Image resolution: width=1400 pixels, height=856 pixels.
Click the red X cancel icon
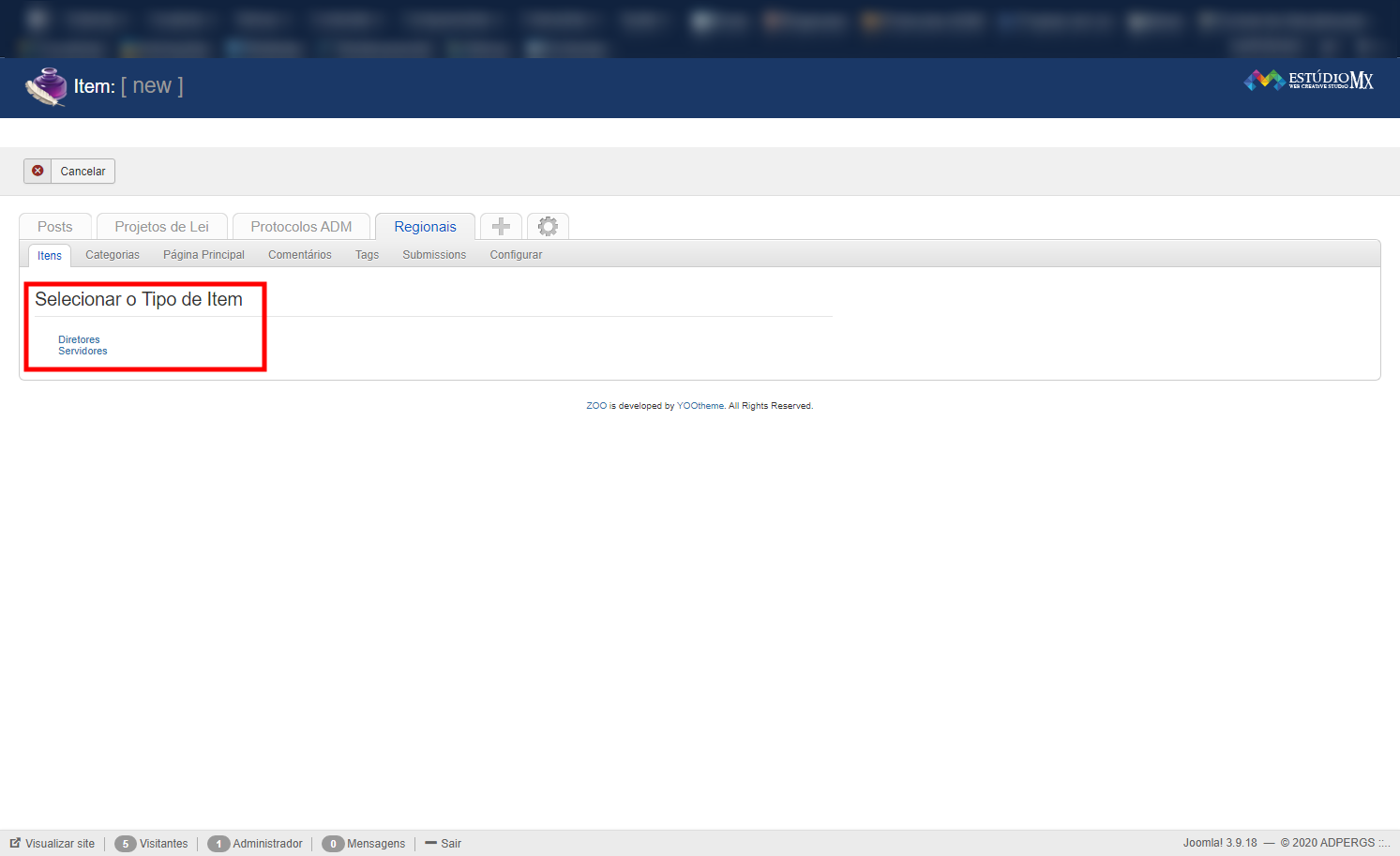point(38,171)
